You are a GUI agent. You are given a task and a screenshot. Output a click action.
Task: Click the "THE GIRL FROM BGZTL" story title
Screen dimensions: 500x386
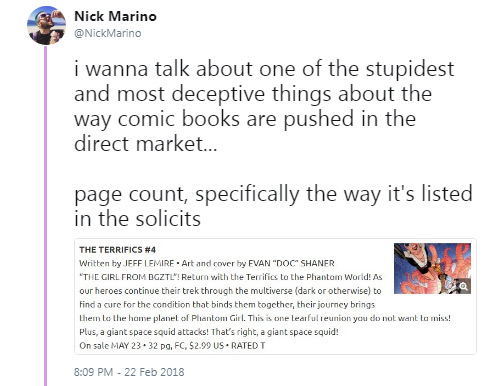pyautogui.click(x=128, y=277)
